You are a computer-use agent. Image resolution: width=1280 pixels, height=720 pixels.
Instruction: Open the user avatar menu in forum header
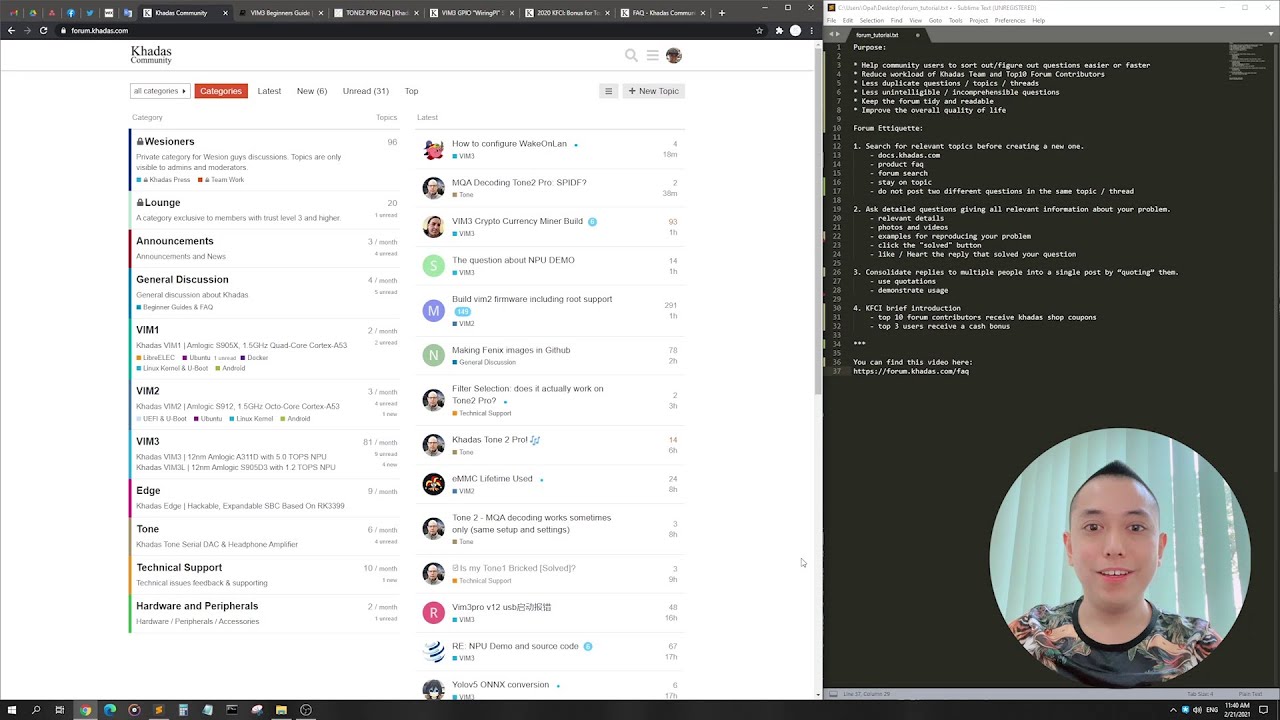(x=673, y=55)
